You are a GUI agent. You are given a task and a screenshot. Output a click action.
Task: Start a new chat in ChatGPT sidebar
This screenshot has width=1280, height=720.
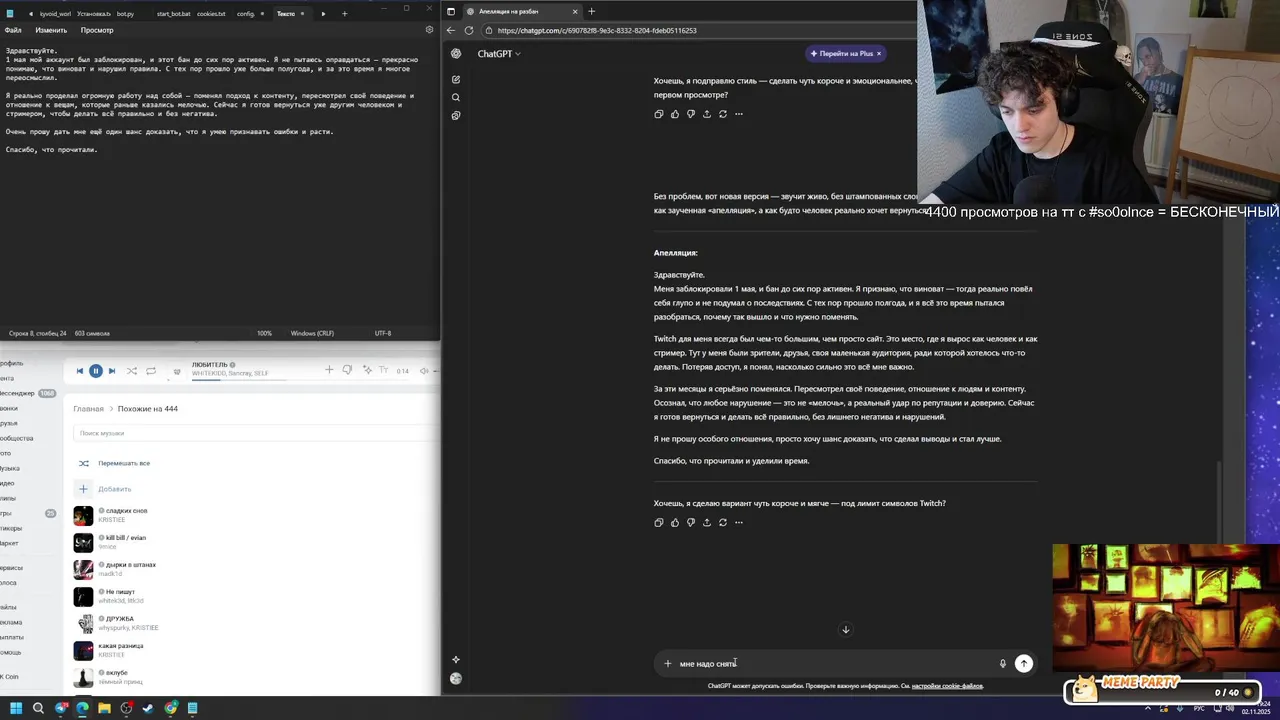(456, 79)
